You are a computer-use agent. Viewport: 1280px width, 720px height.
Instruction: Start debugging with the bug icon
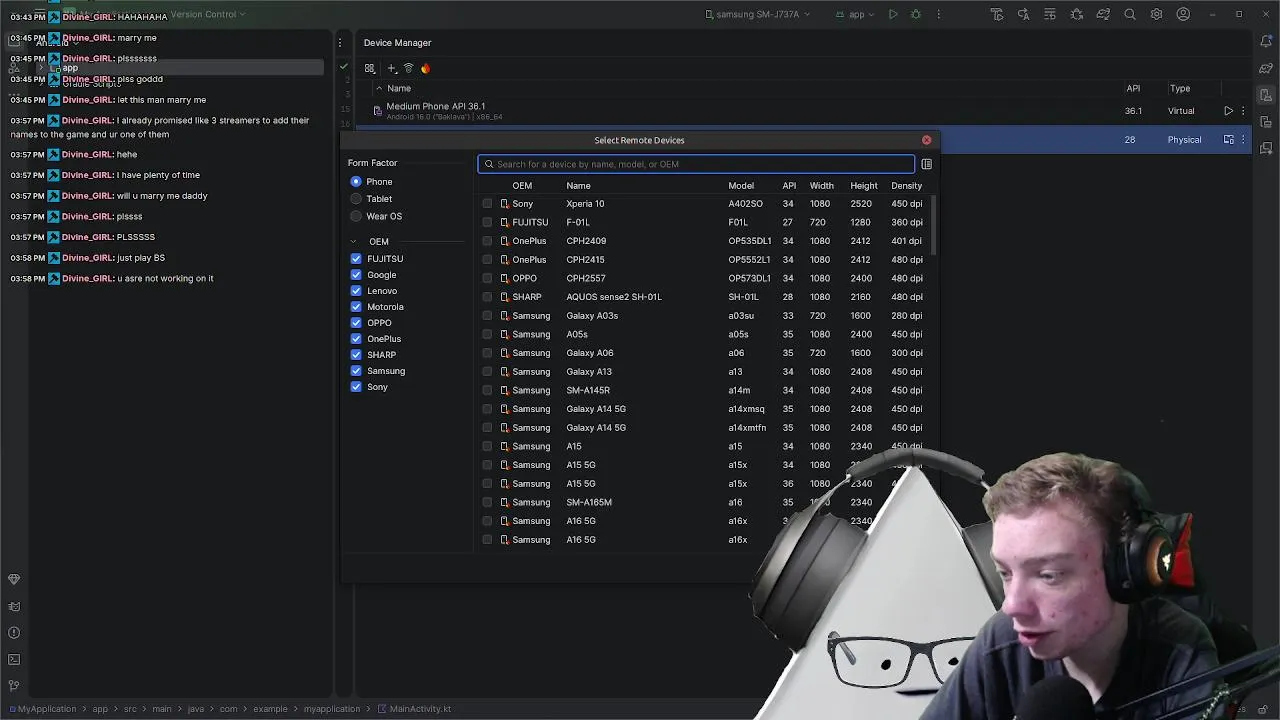(x=915, y=14)
